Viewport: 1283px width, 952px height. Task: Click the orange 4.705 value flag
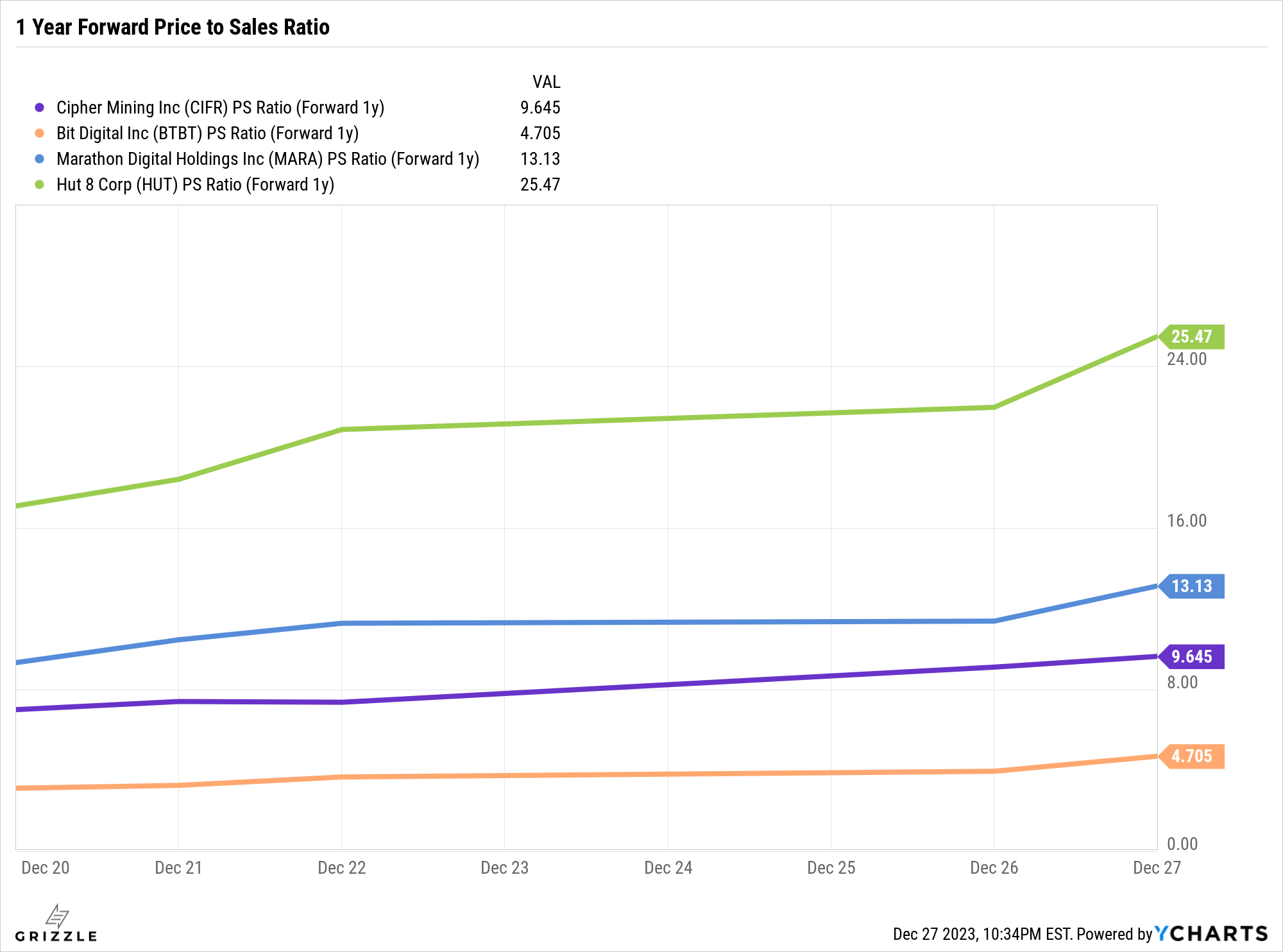click(1192, 756)
